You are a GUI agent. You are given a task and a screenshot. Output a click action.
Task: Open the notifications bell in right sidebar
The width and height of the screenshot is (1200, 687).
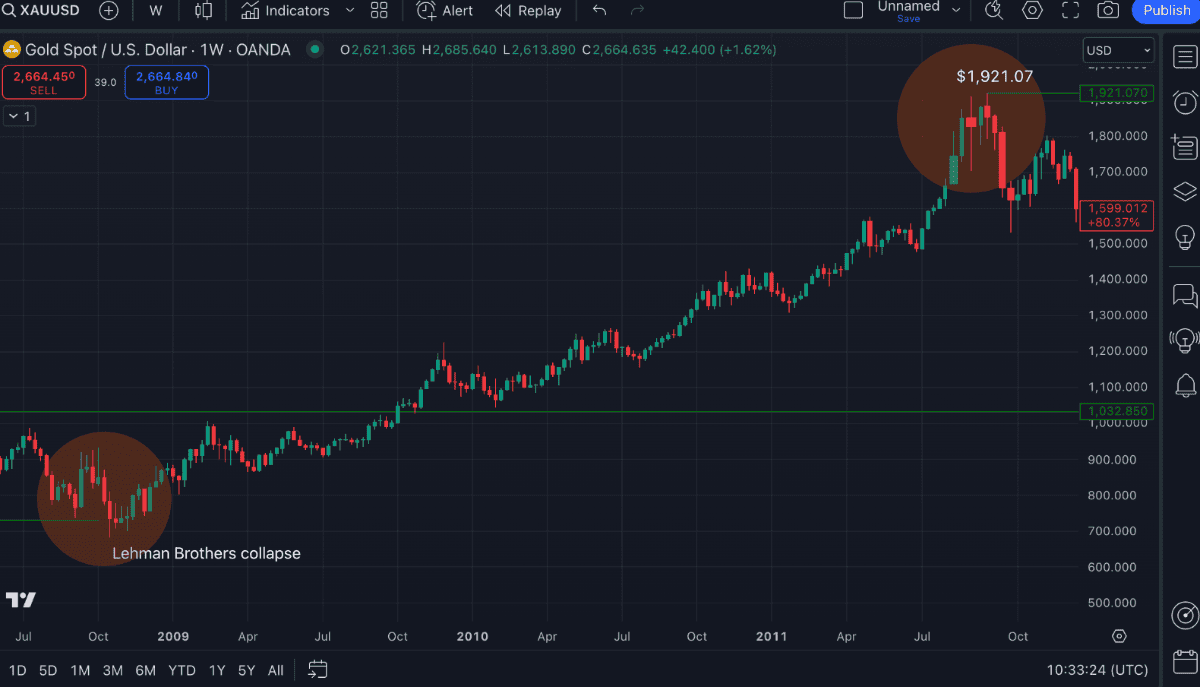click(1185, 385)
